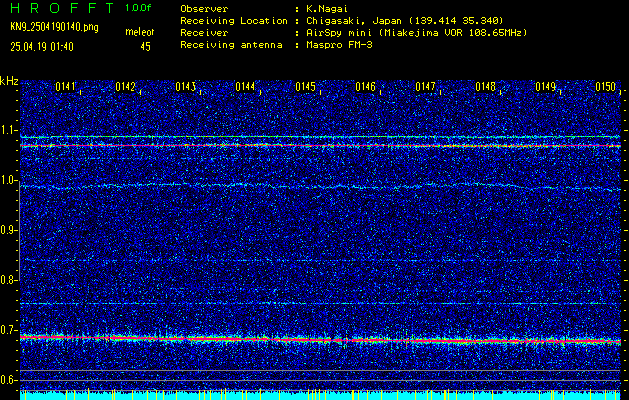Click time marker 0147
Image resolution: width=629 pixels, height=400 pixels.
pos(425,86)
